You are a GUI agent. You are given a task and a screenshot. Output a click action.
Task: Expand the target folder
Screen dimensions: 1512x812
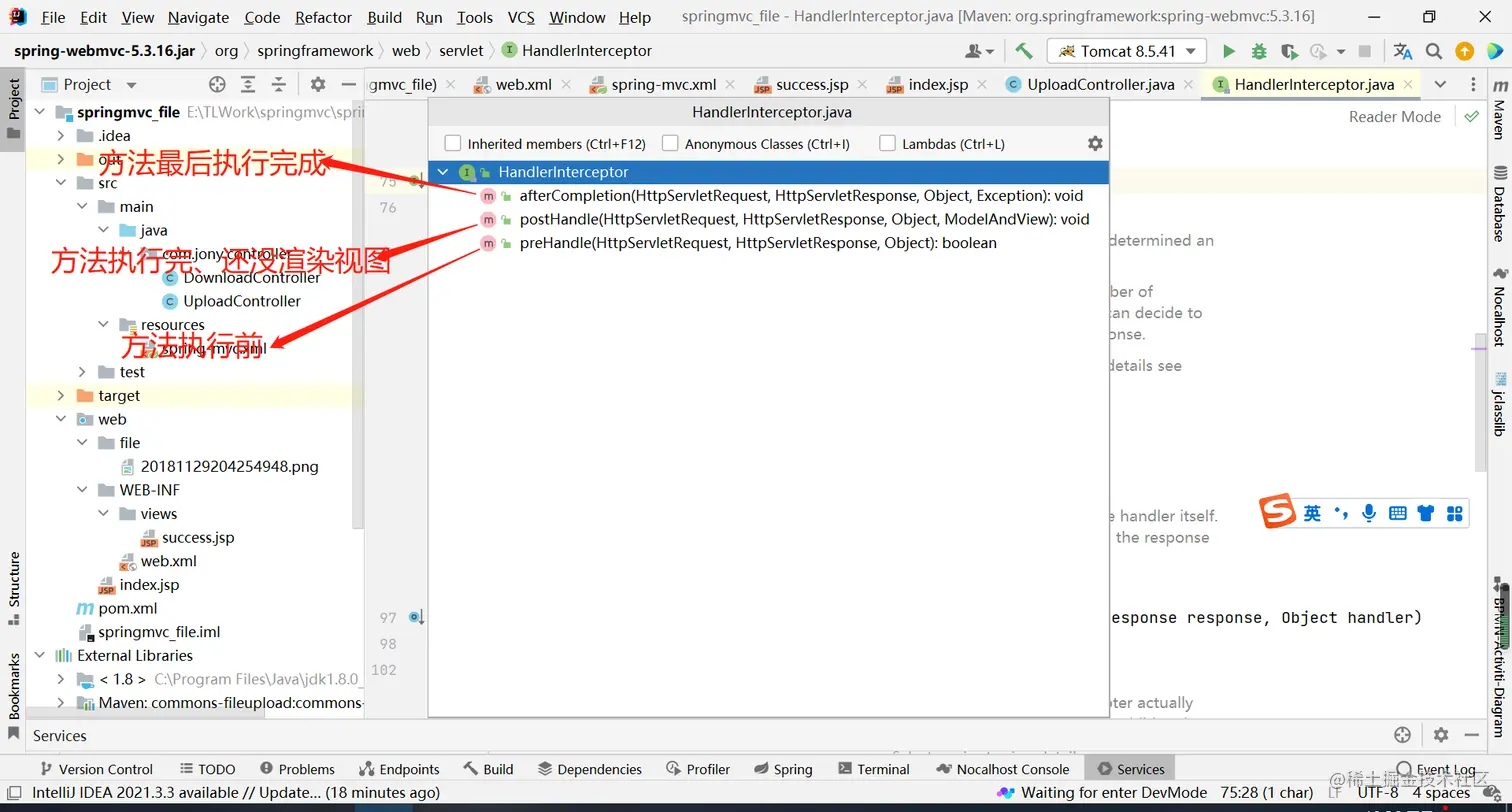tap(61, 396)
